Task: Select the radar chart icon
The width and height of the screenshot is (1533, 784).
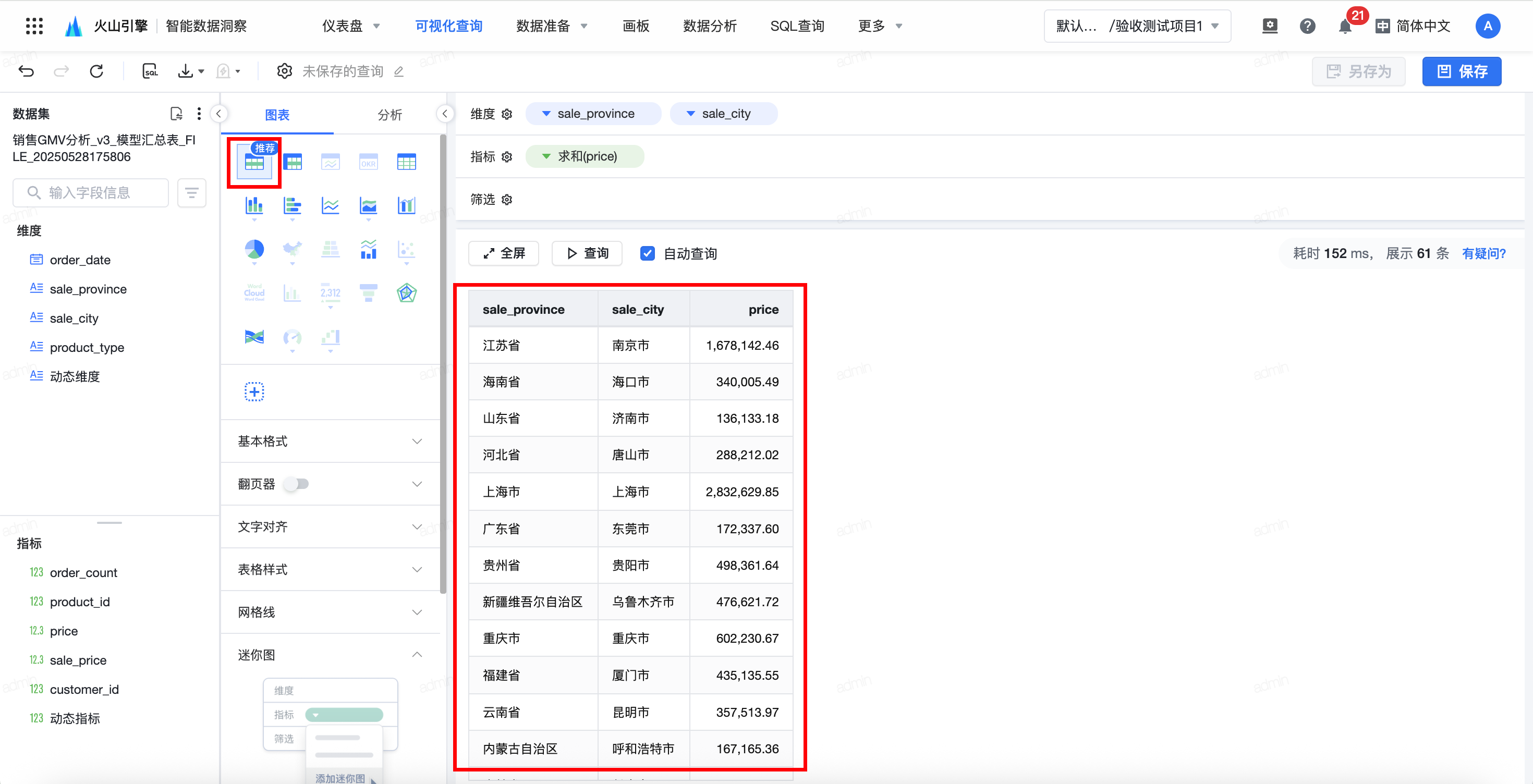Action: coord(407,292)
